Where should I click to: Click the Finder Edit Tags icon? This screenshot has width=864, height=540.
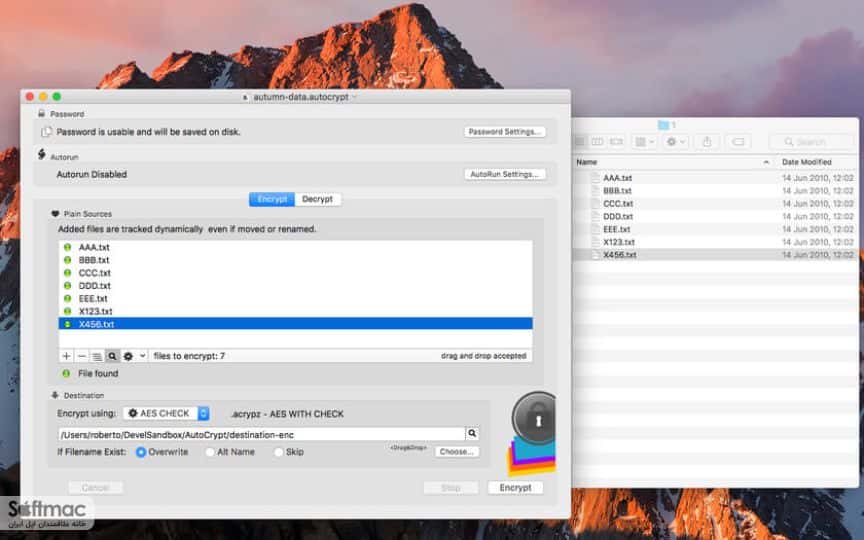click(738, 142)
